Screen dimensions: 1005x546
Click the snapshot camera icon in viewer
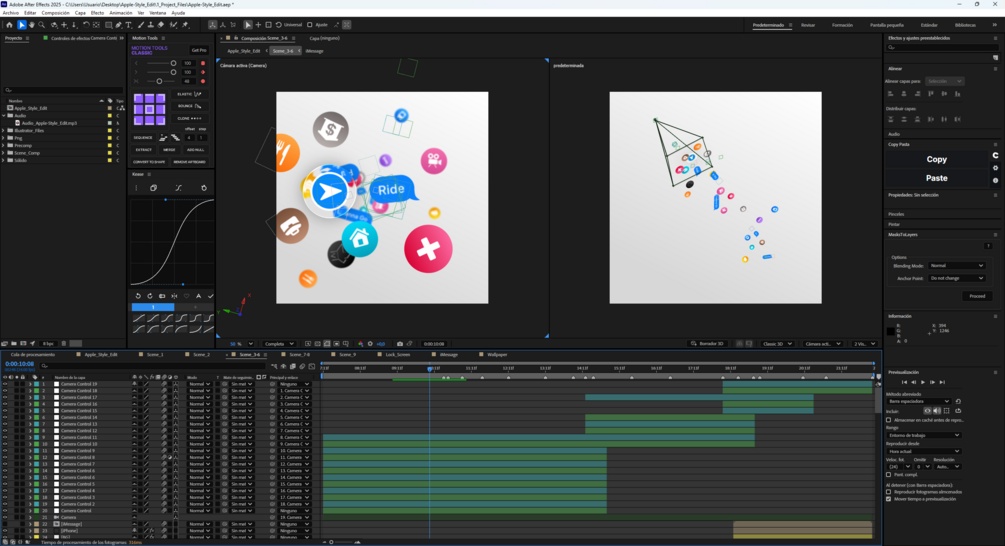[x=400, y=344]
